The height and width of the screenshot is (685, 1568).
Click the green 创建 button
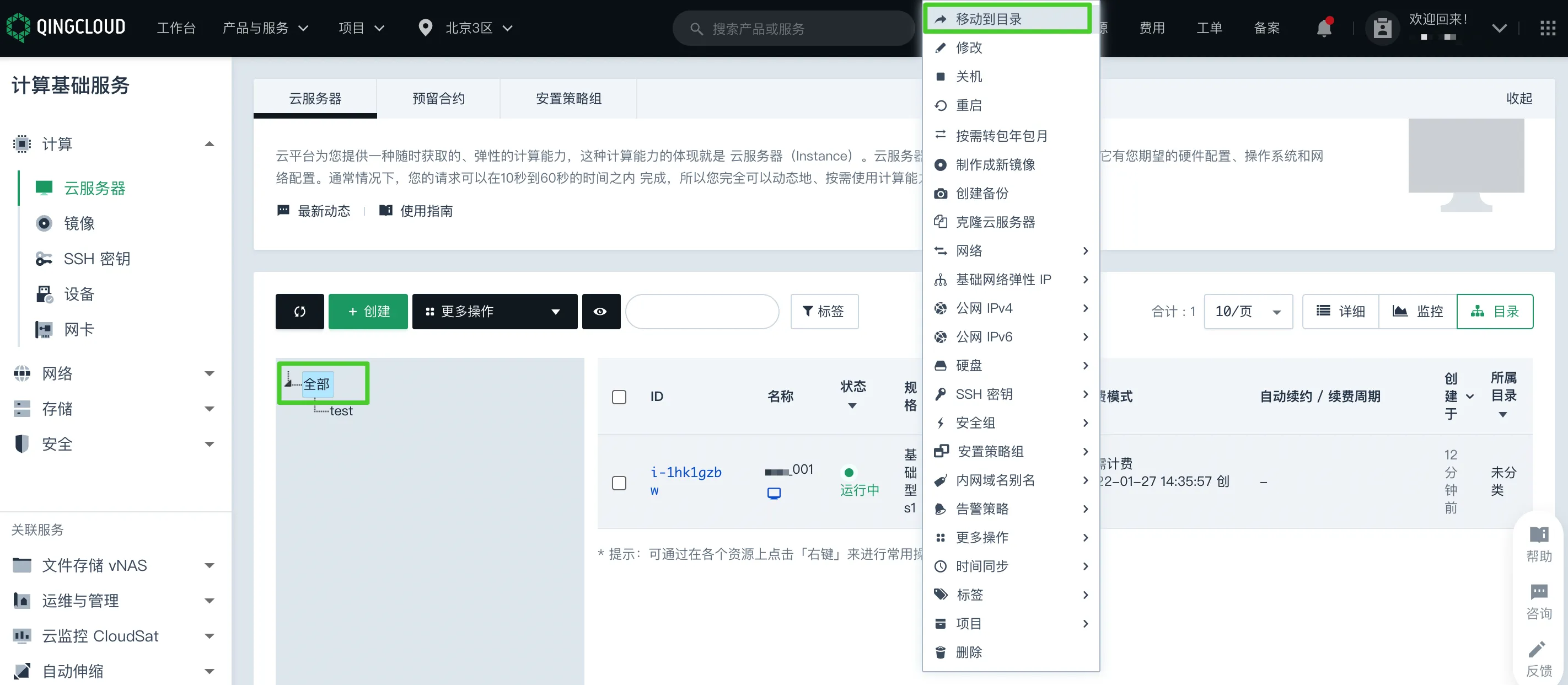[368, 311]
